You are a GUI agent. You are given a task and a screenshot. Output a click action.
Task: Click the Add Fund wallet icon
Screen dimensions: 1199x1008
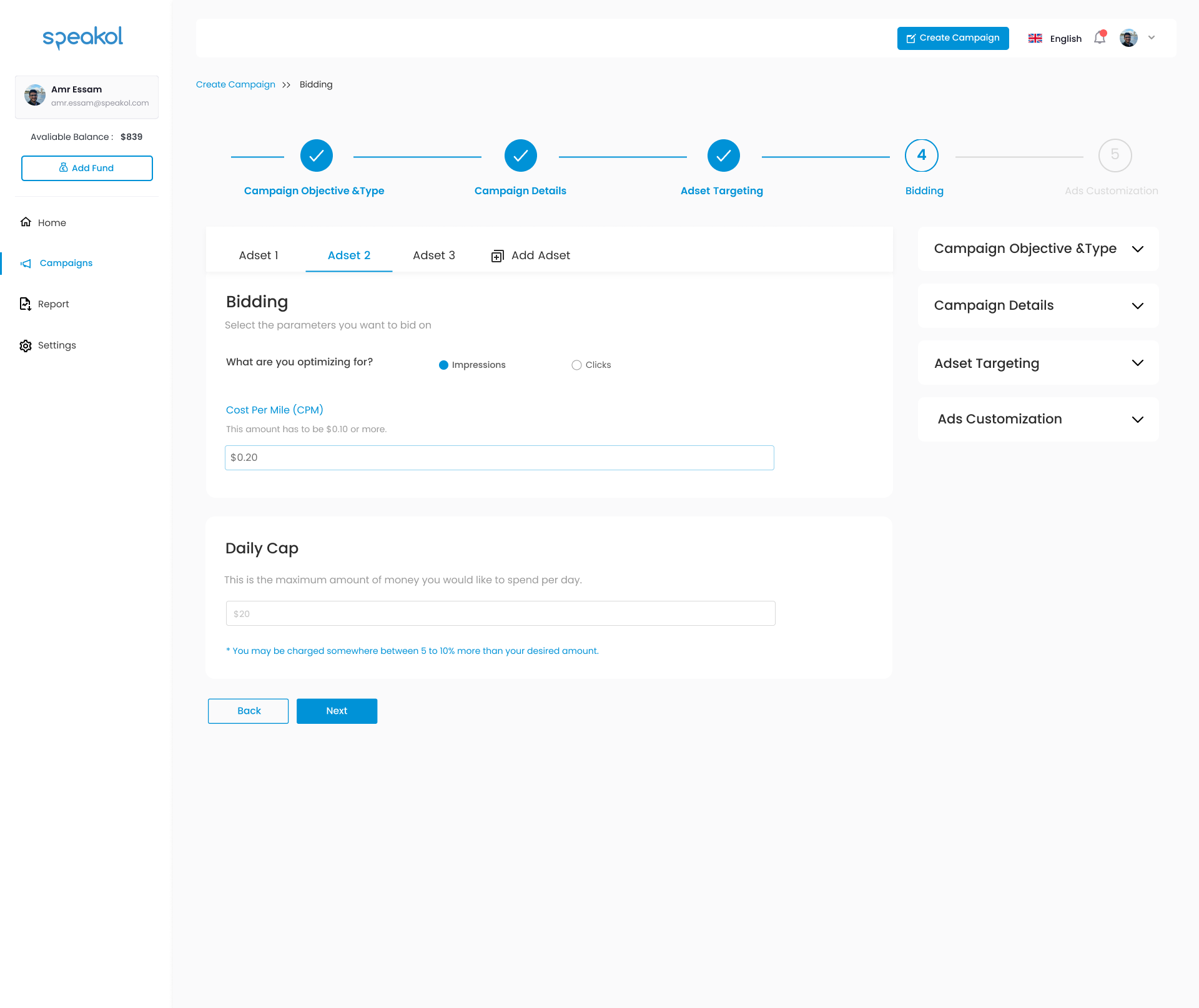[63, 167]
